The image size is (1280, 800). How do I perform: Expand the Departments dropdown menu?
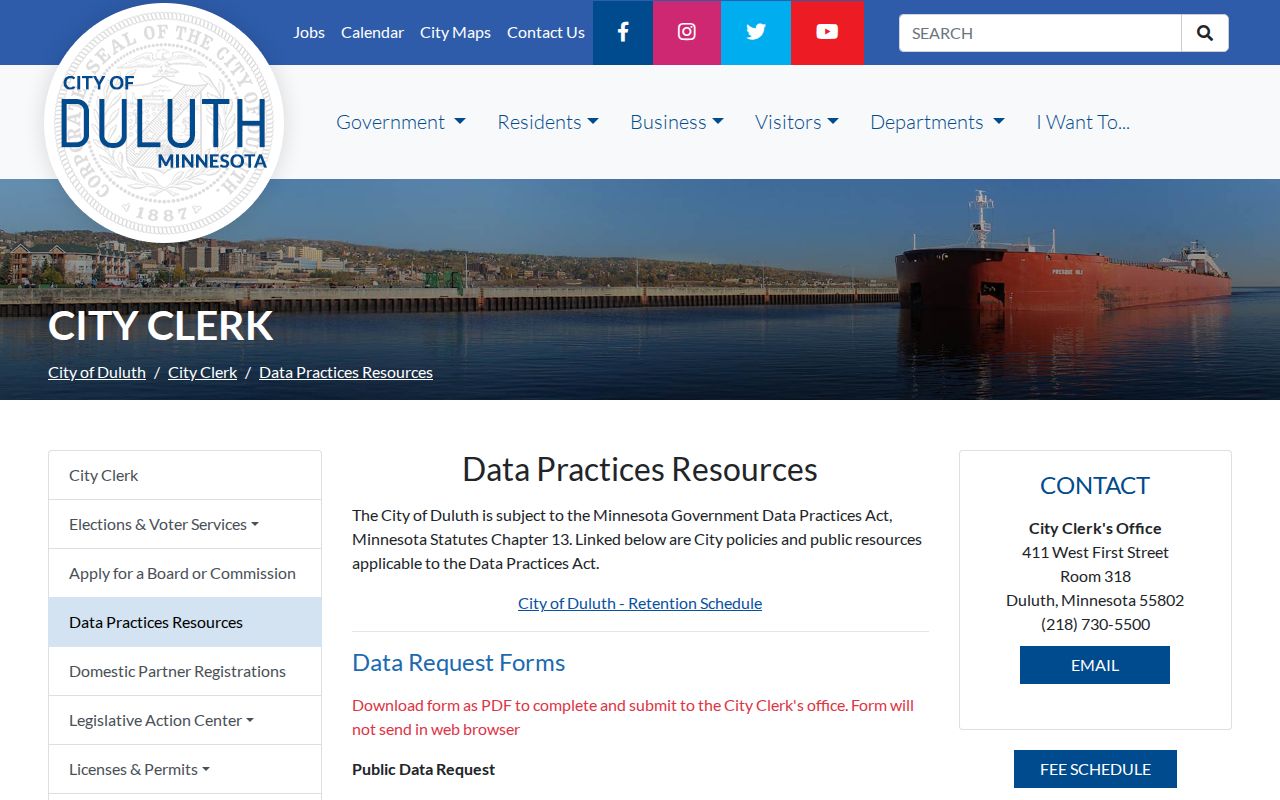click(x=937, y=122)
